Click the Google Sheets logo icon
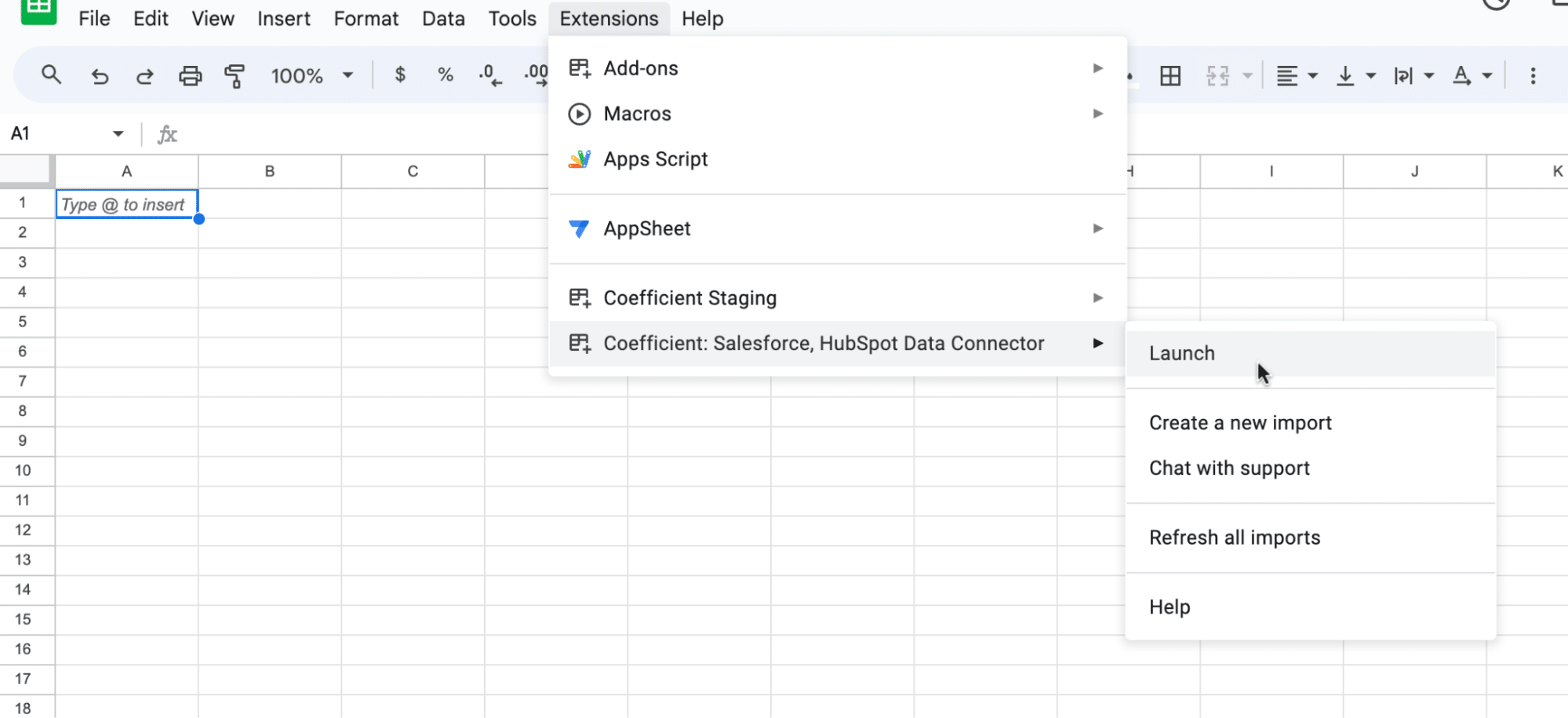Screen dimensions: 1568x718 pyautogui.click(x=38, y=12)
